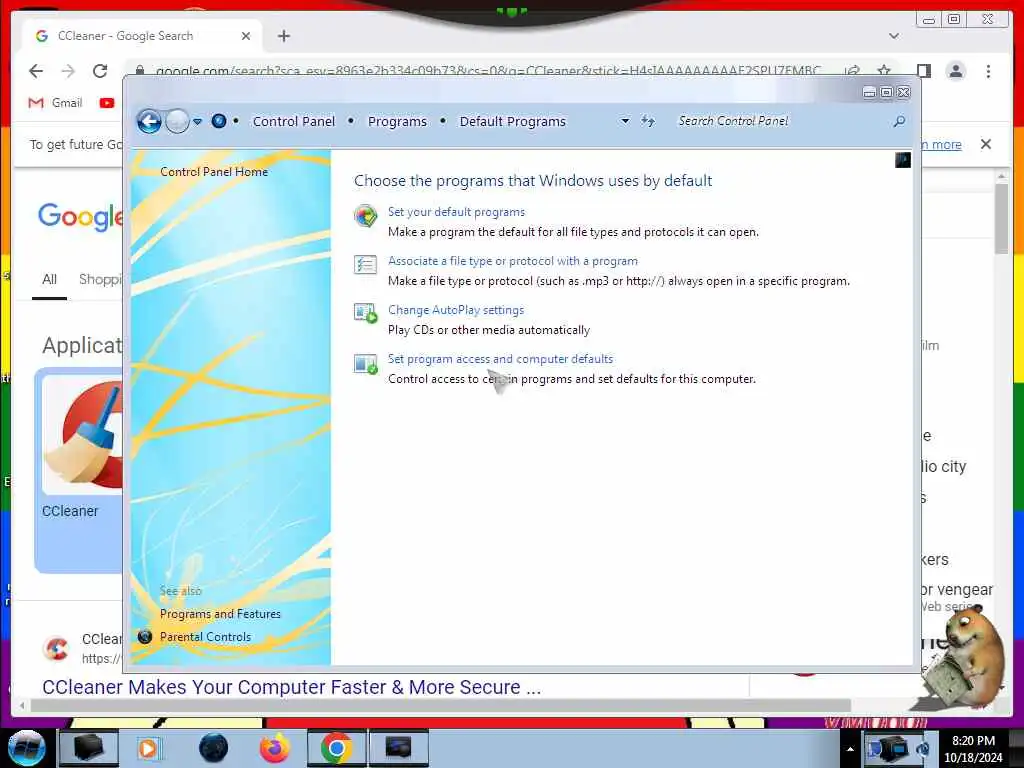1024x768 pixels.
Task: Share this page icon in Chrome
Action: [852, 71]
